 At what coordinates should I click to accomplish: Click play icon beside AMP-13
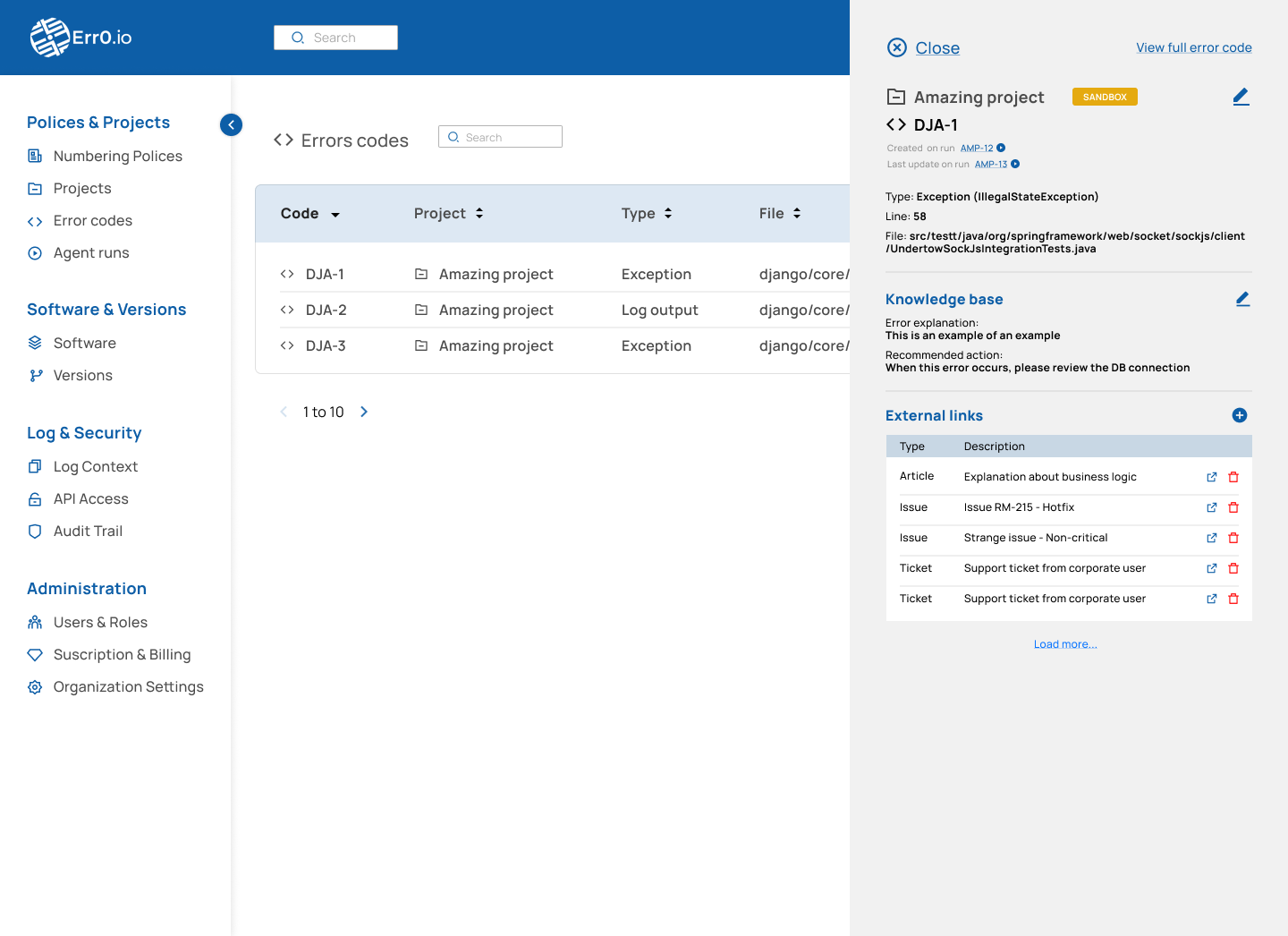(1015, 164)
